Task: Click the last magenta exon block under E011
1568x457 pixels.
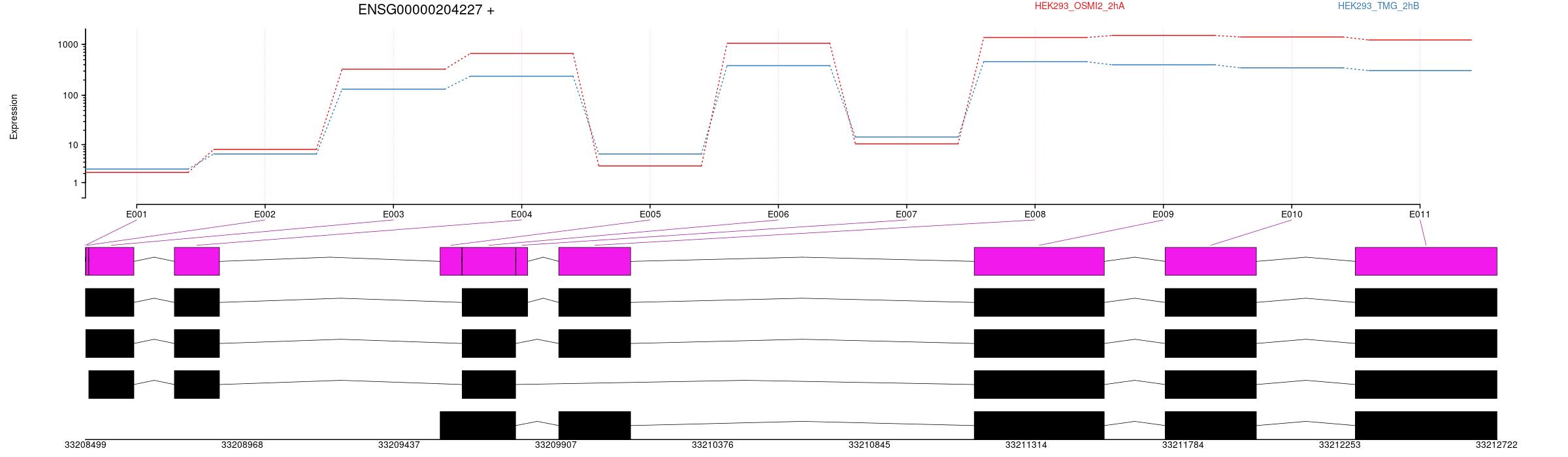Action: tap(1426, 261)
